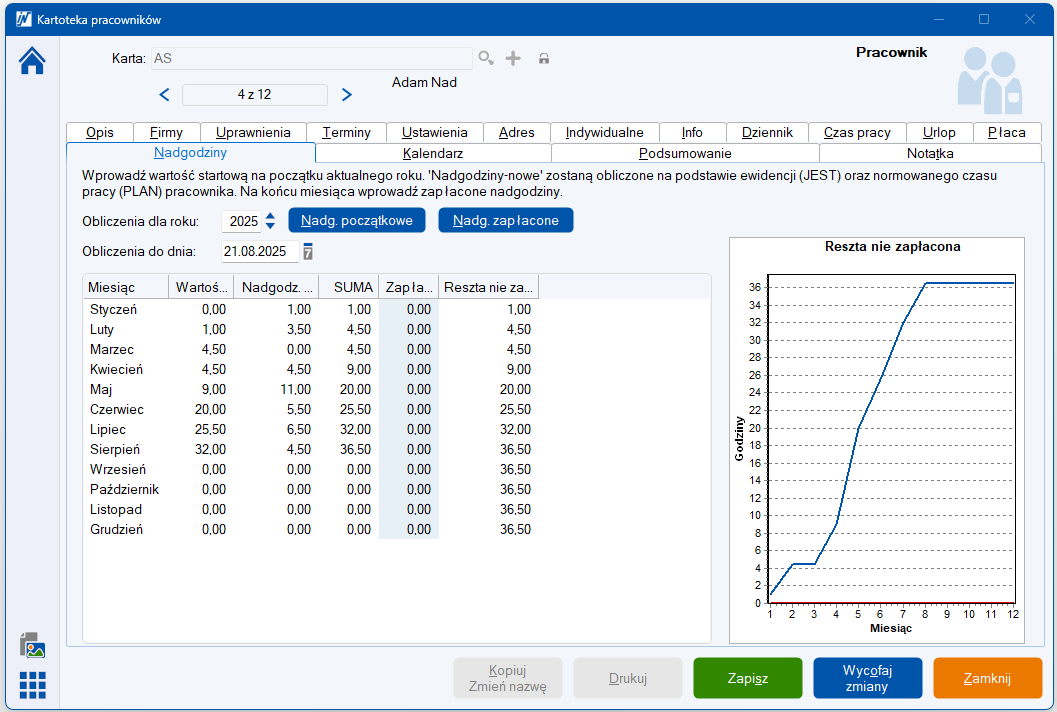The image size is (1057, 712).
Task: Open the document image icon in sidebar
Action: [32, 646]
